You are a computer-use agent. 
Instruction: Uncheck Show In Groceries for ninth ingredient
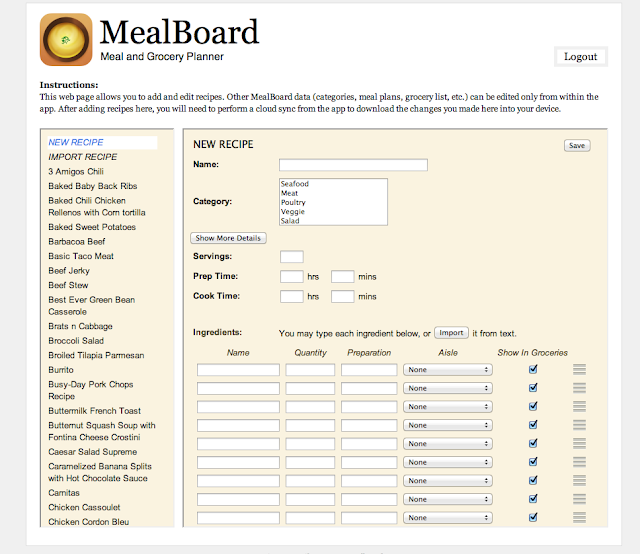point(533,517)
